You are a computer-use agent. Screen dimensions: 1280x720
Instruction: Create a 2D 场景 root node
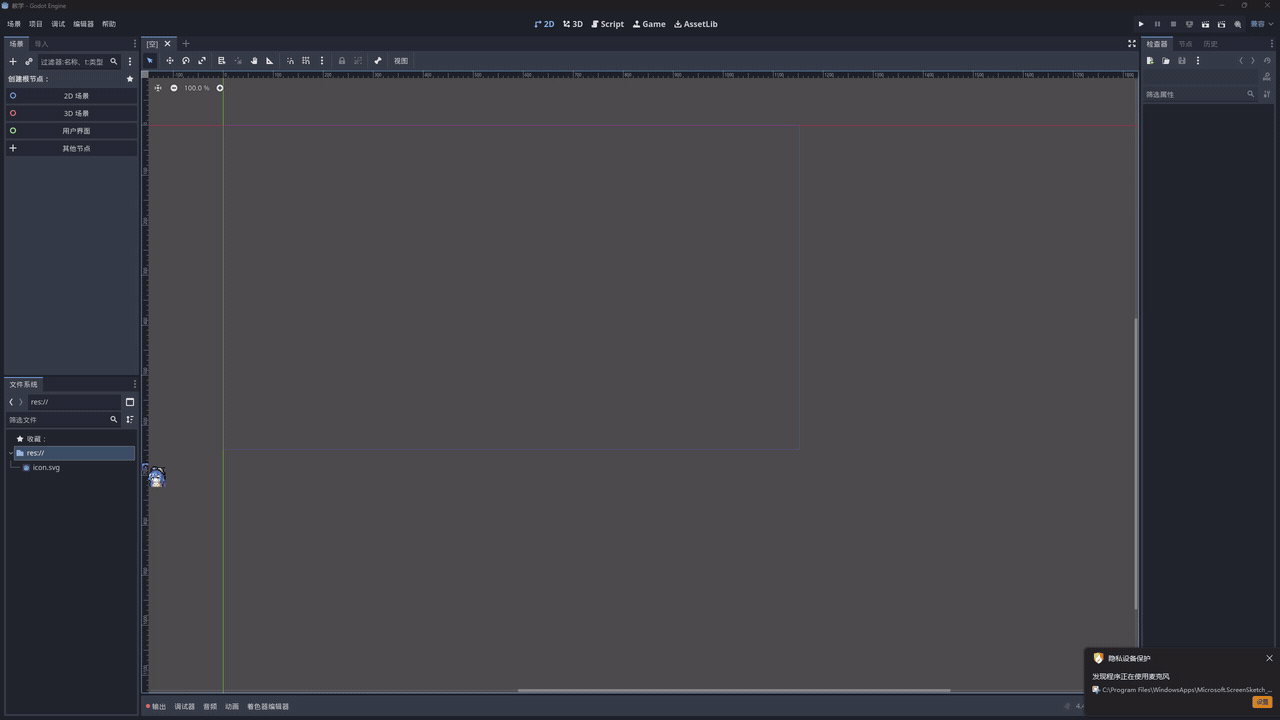(x=76, y=96)
